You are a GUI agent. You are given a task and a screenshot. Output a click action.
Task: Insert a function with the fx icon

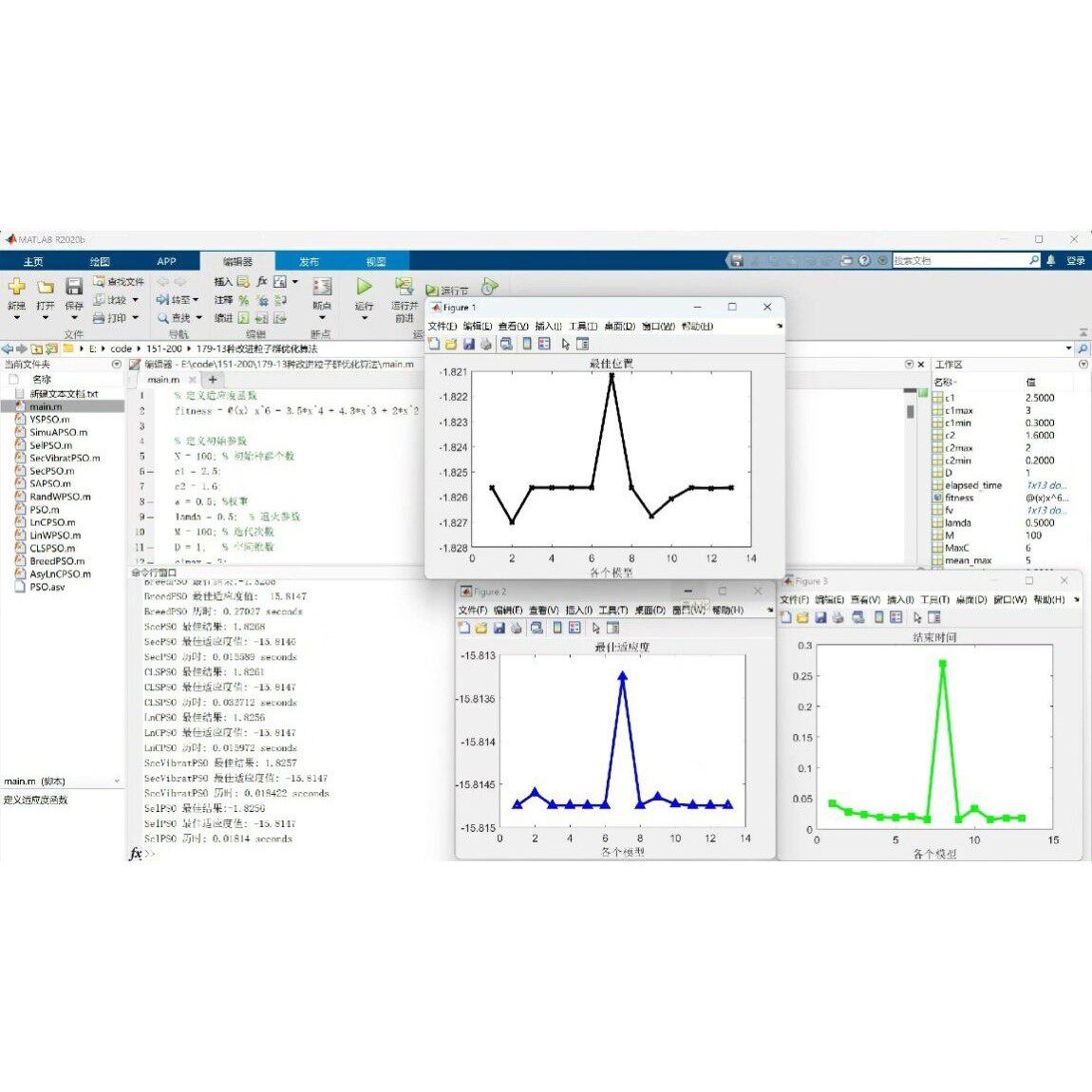pos(262,281)
